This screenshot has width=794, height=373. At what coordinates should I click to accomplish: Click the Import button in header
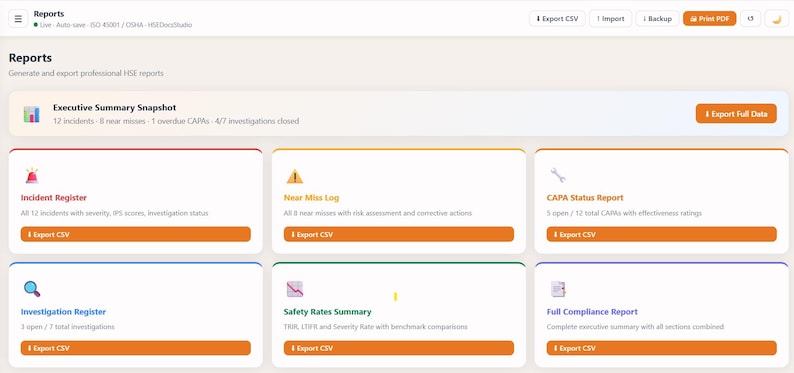tap(610, 19)
